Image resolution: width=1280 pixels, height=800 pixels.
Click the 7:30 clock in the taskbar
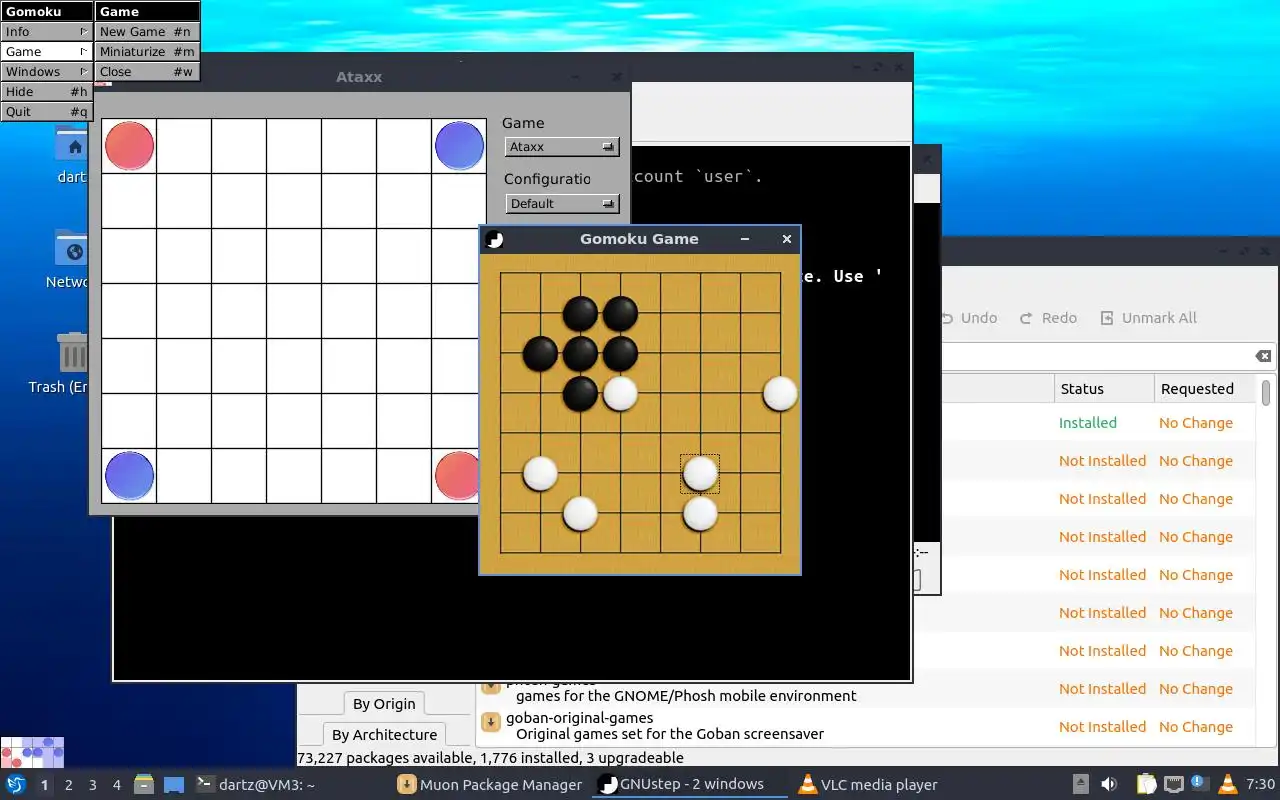(x=1261, y=784)
